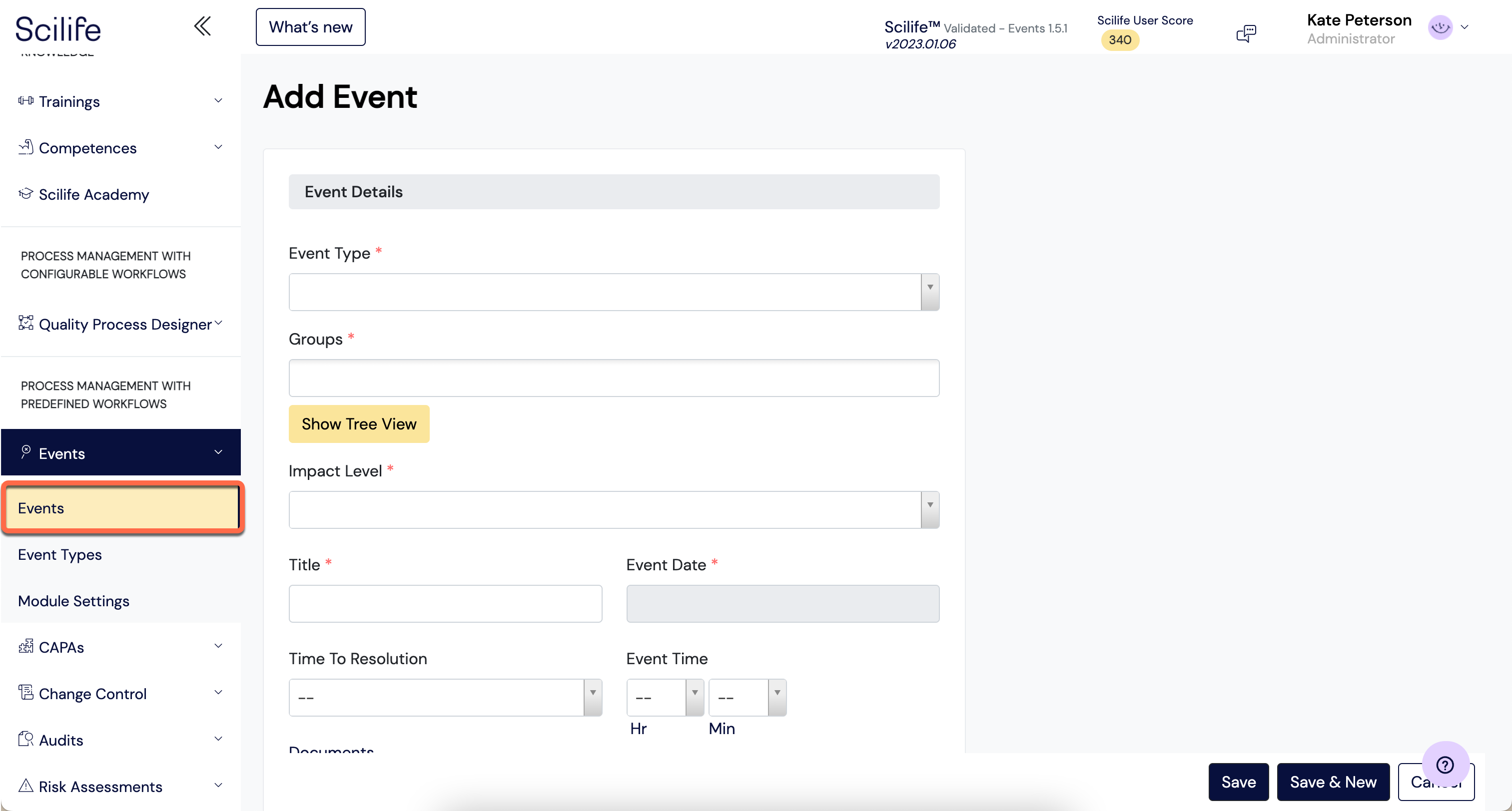
Task: Open the Module Settings submenu item
Action: coord(121,601)
